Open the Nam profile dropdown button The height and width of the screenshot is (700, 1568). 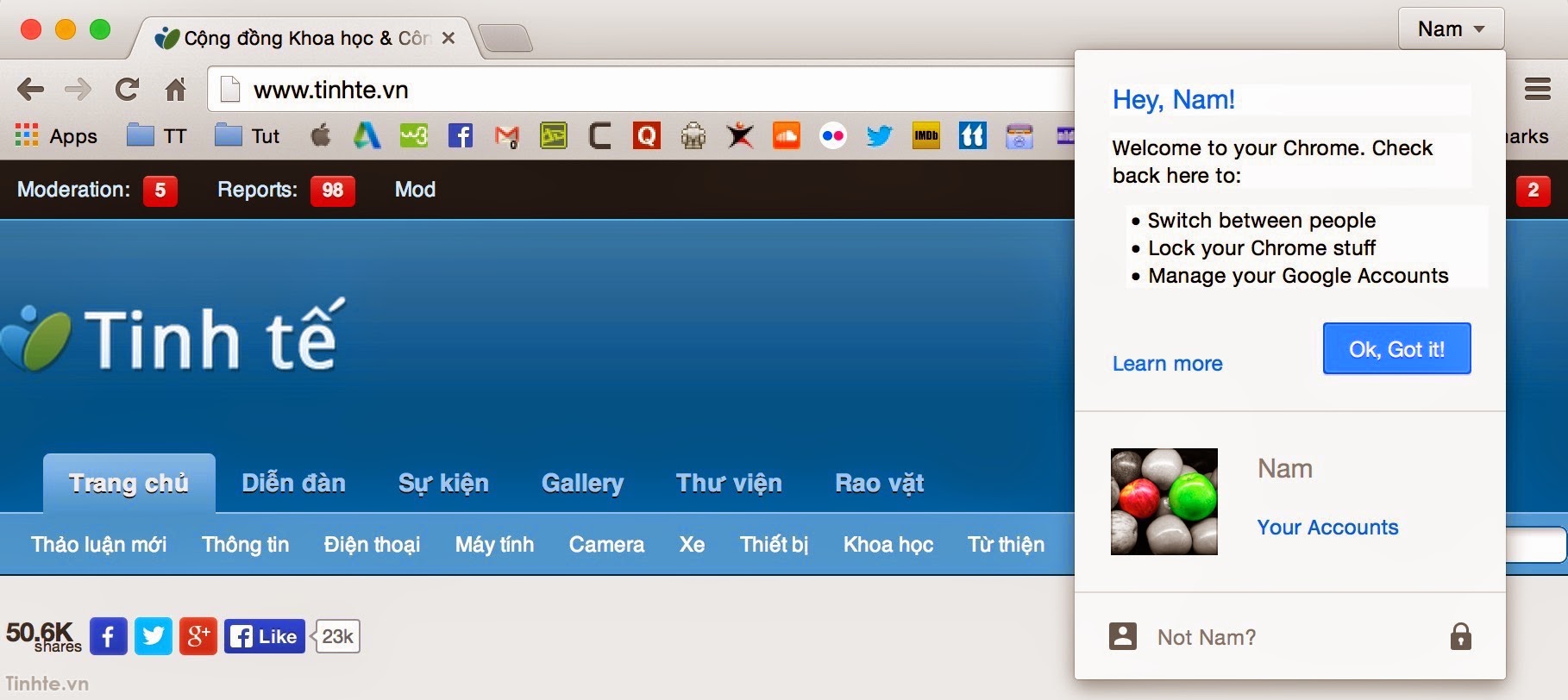tap(1452, 28)
